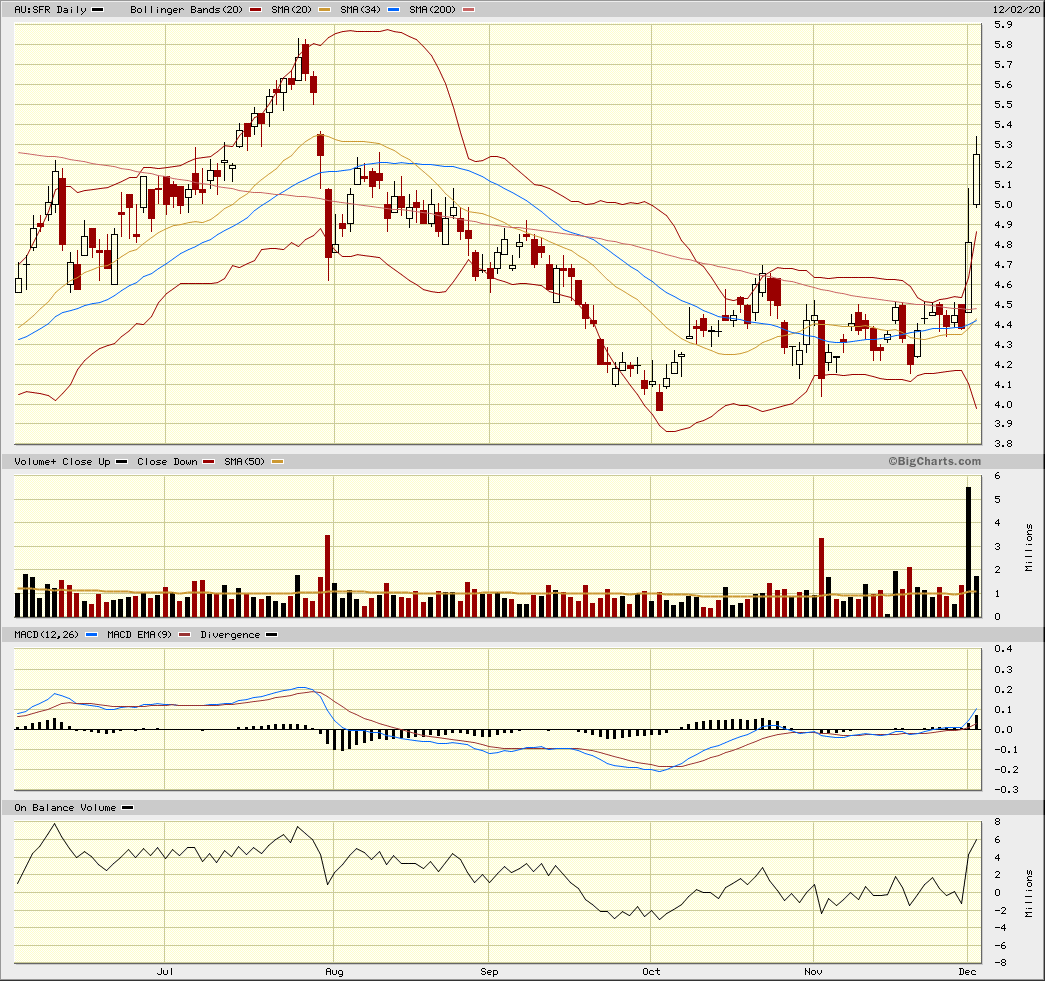Click the -8 label on OBV axis
Viewport: 1045px width, 981px height.
coord(1001,963)
